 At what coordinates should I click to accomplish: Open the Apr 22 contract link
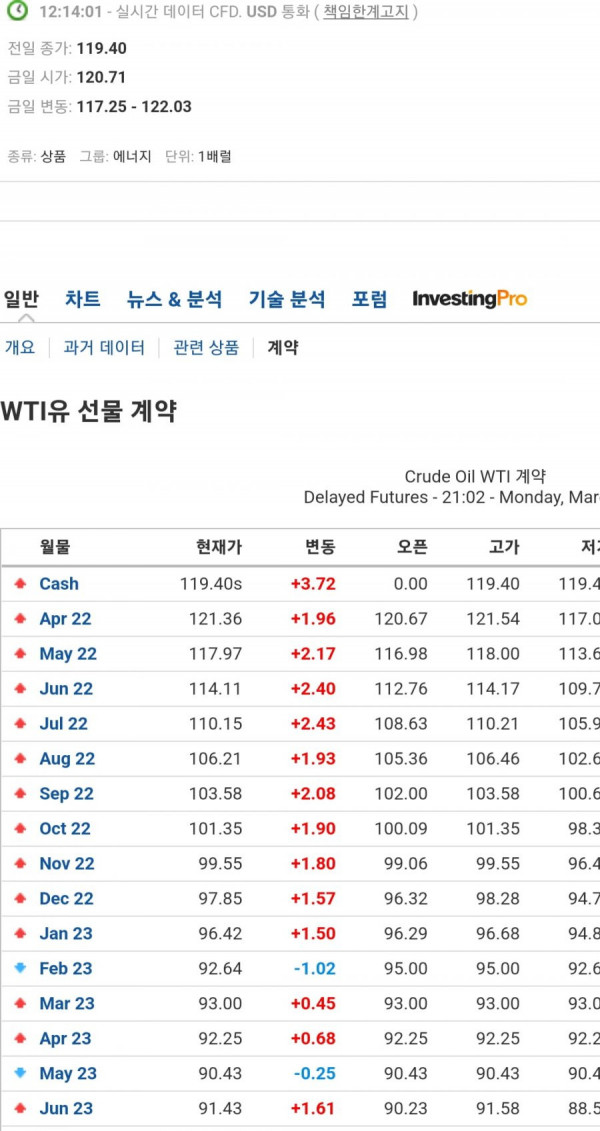pos(66,619)
